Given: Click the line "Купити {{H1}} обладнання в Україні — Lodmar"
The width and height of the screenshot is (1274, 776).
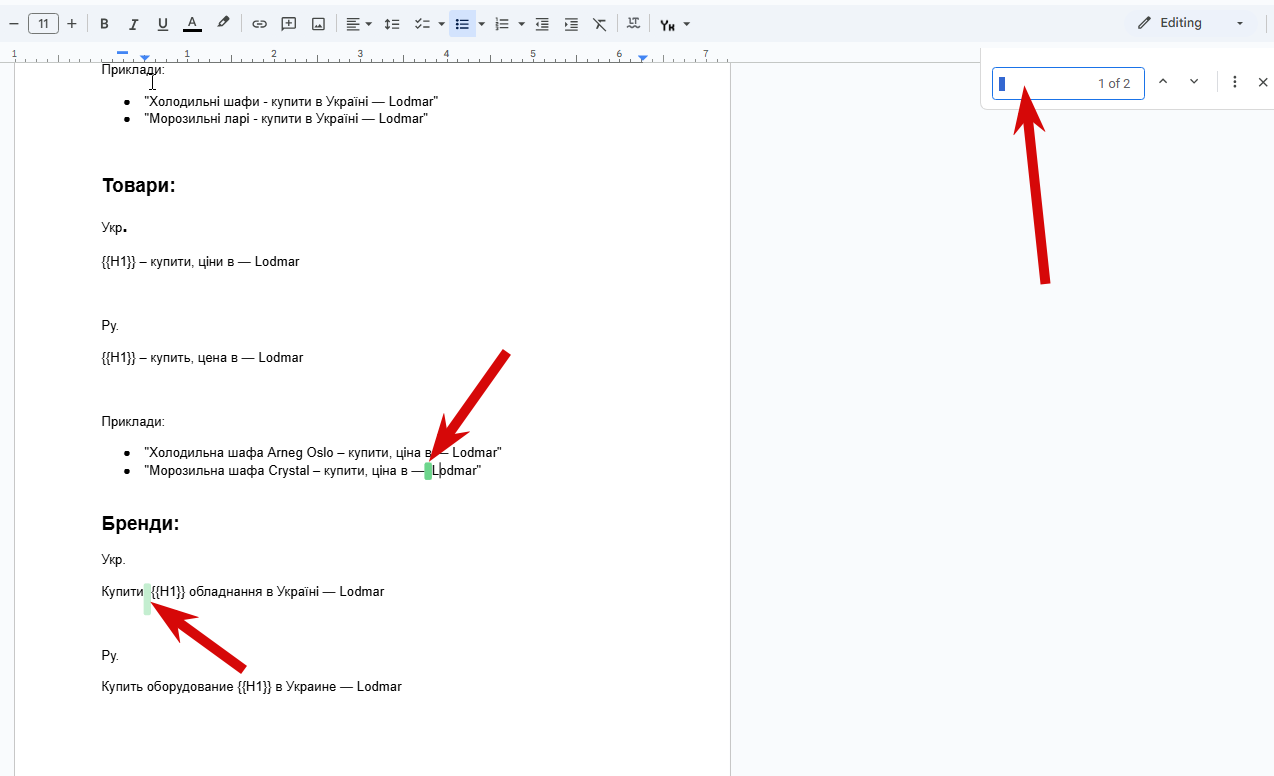Looking at the screenshot, I should click(243, 592).
